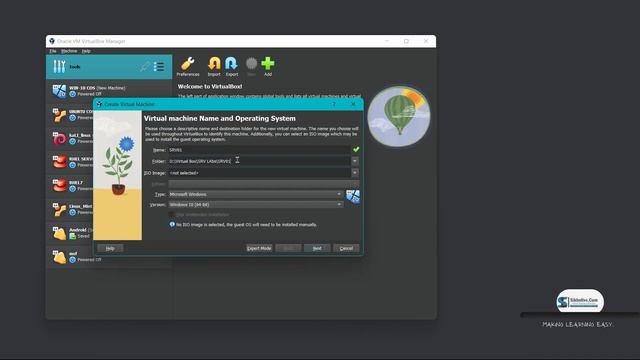Click the green Add toolbar icon

click(x=268, y=67)
